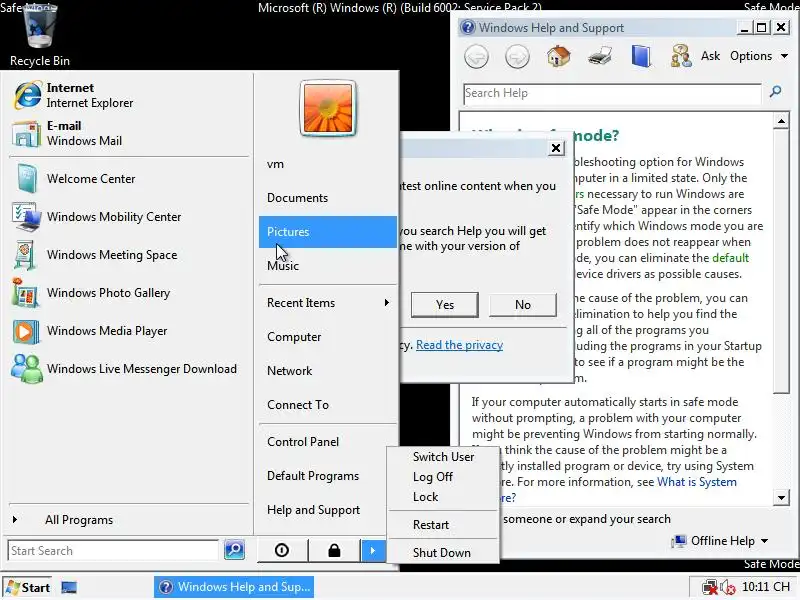Viewport: 800px width, 600px height.
Task: Open Music from Start menu
Action: 328,266
